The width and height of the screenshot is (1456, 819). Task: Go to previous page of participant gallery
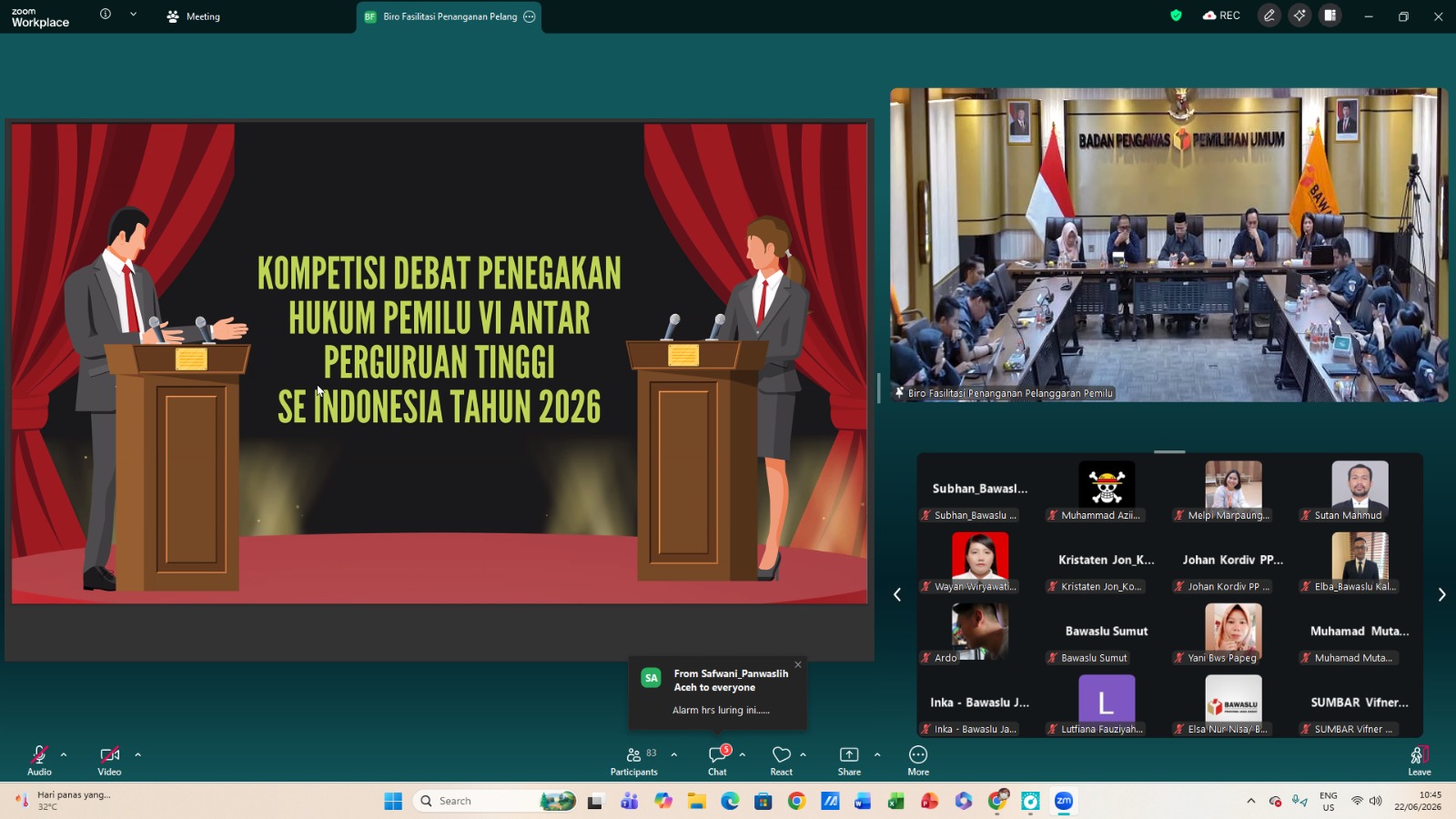tap(897, 594)
